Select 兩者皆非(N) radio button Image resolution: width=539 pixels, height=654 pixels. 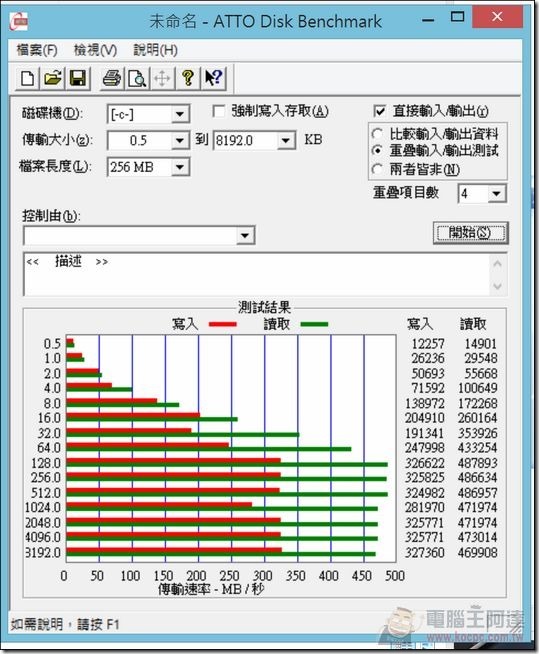click(378, 169)
